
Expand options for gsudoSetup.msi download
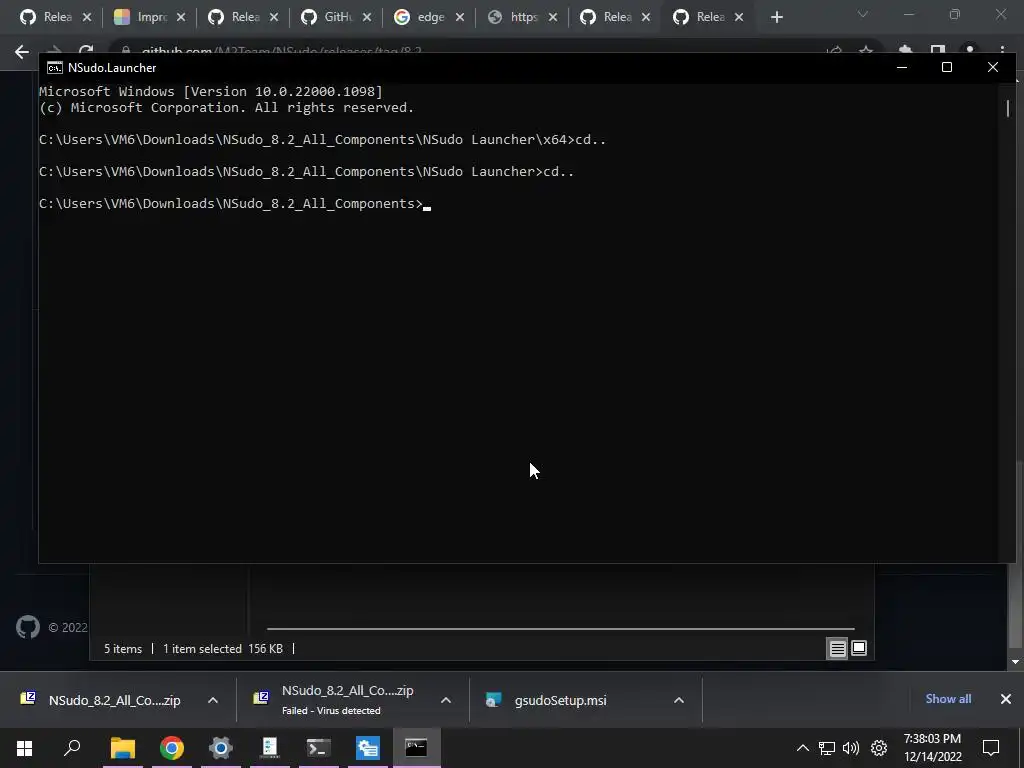click(679, 700)
